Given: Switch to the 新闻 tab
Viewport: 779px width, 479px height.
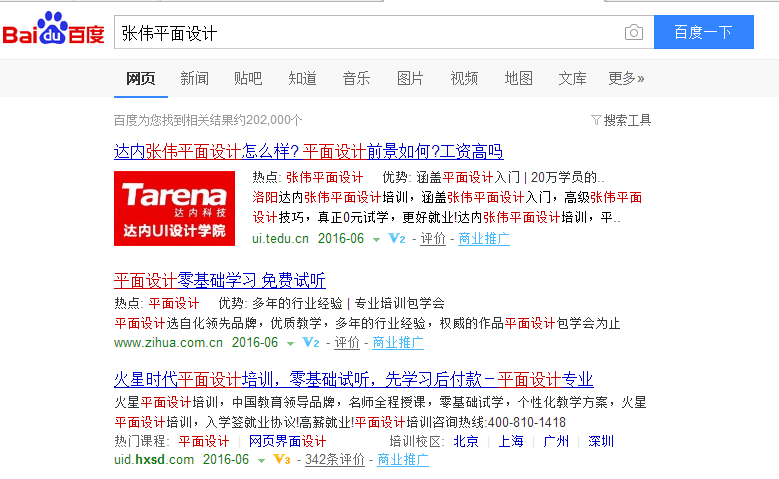Looking at the screenshot, I should [194, 79].
